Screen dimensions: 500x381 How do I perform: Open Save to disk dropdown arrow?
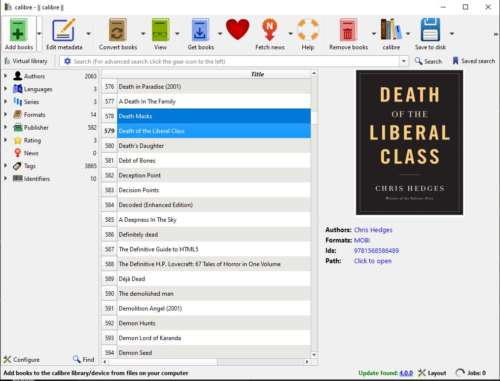coord(452,34)
